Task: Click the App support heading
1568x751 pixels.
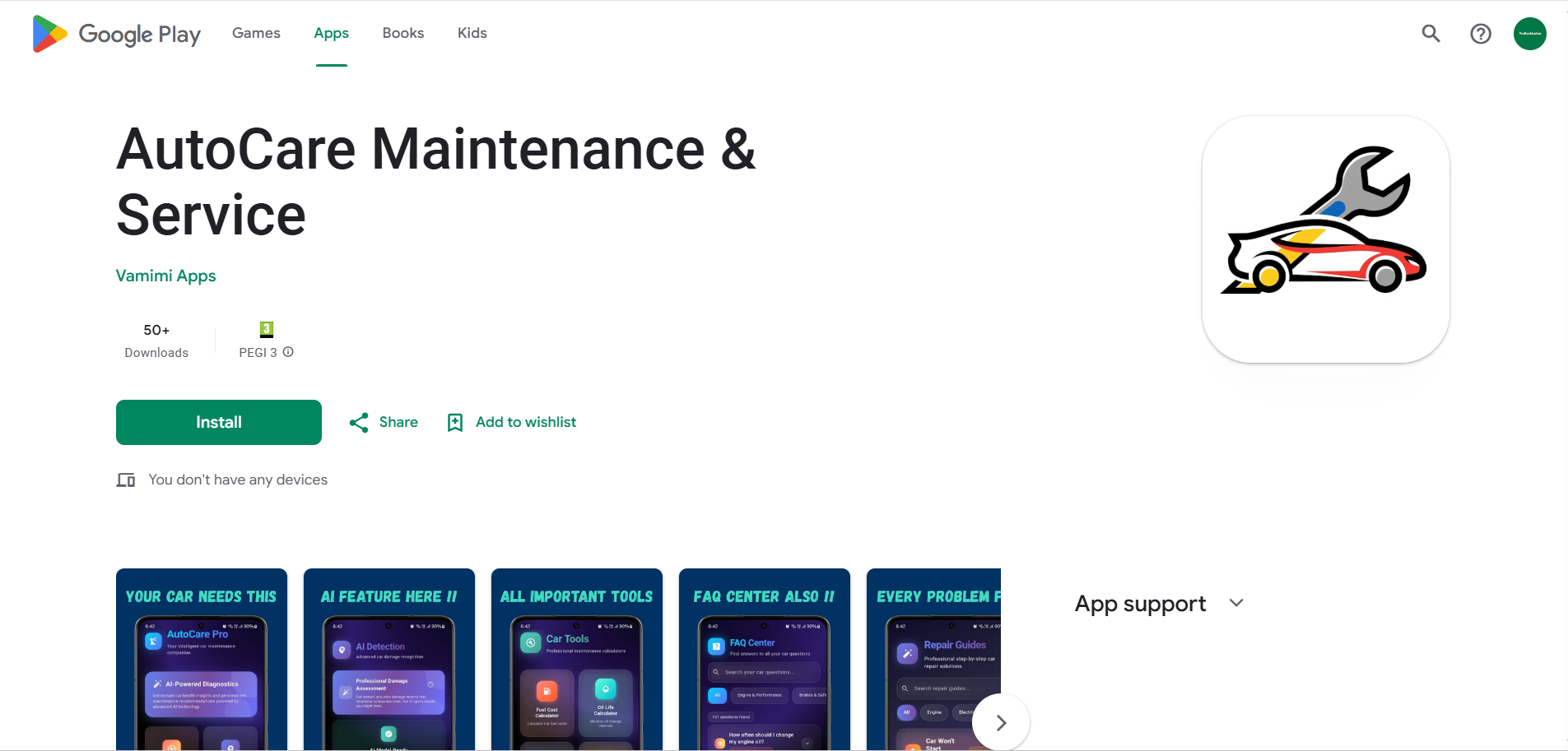Action: 1140,604
